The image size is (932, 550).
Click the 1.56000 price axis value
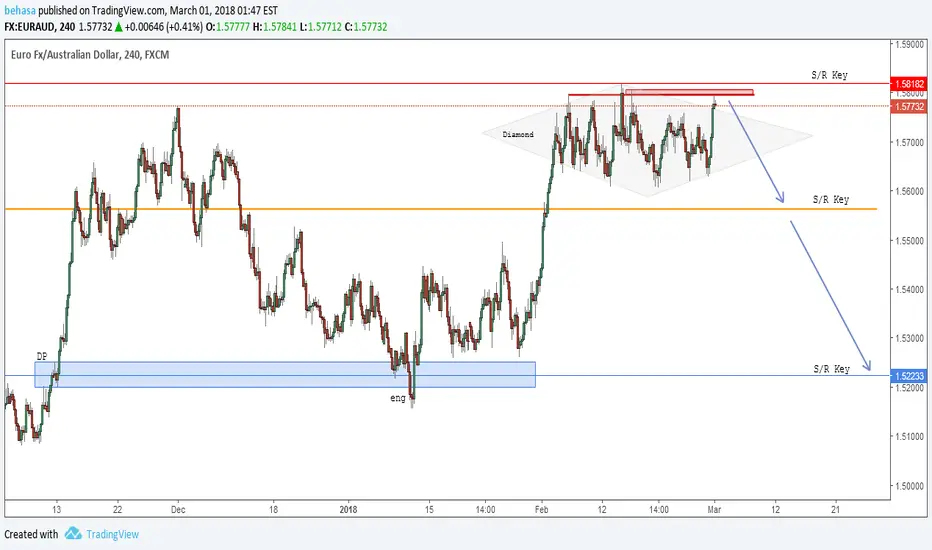click(x=909, y=191)
